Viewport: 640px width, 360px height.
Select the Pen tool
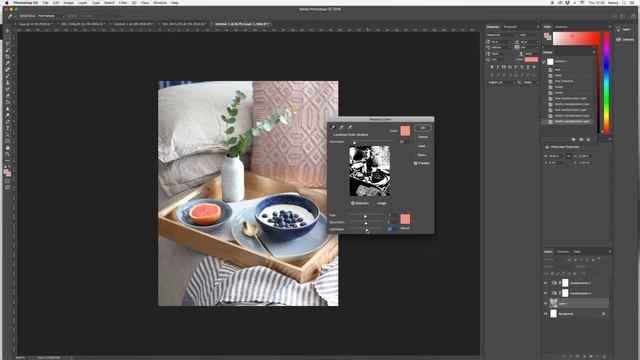point(7,122)
